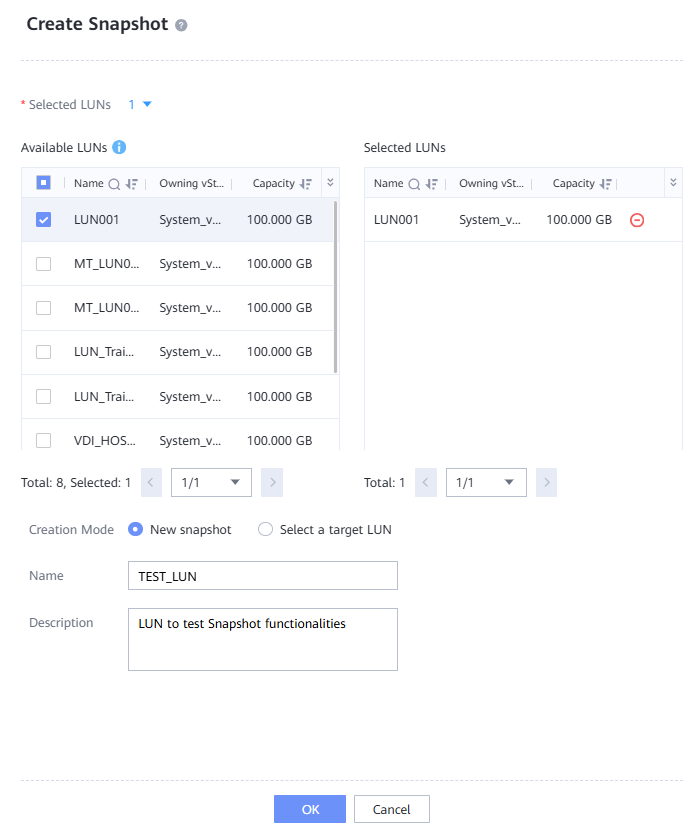Viewport: 692px width, 829px height.
Task: Open Selected LUNs page number dropdown
Action: pos(485,483)
